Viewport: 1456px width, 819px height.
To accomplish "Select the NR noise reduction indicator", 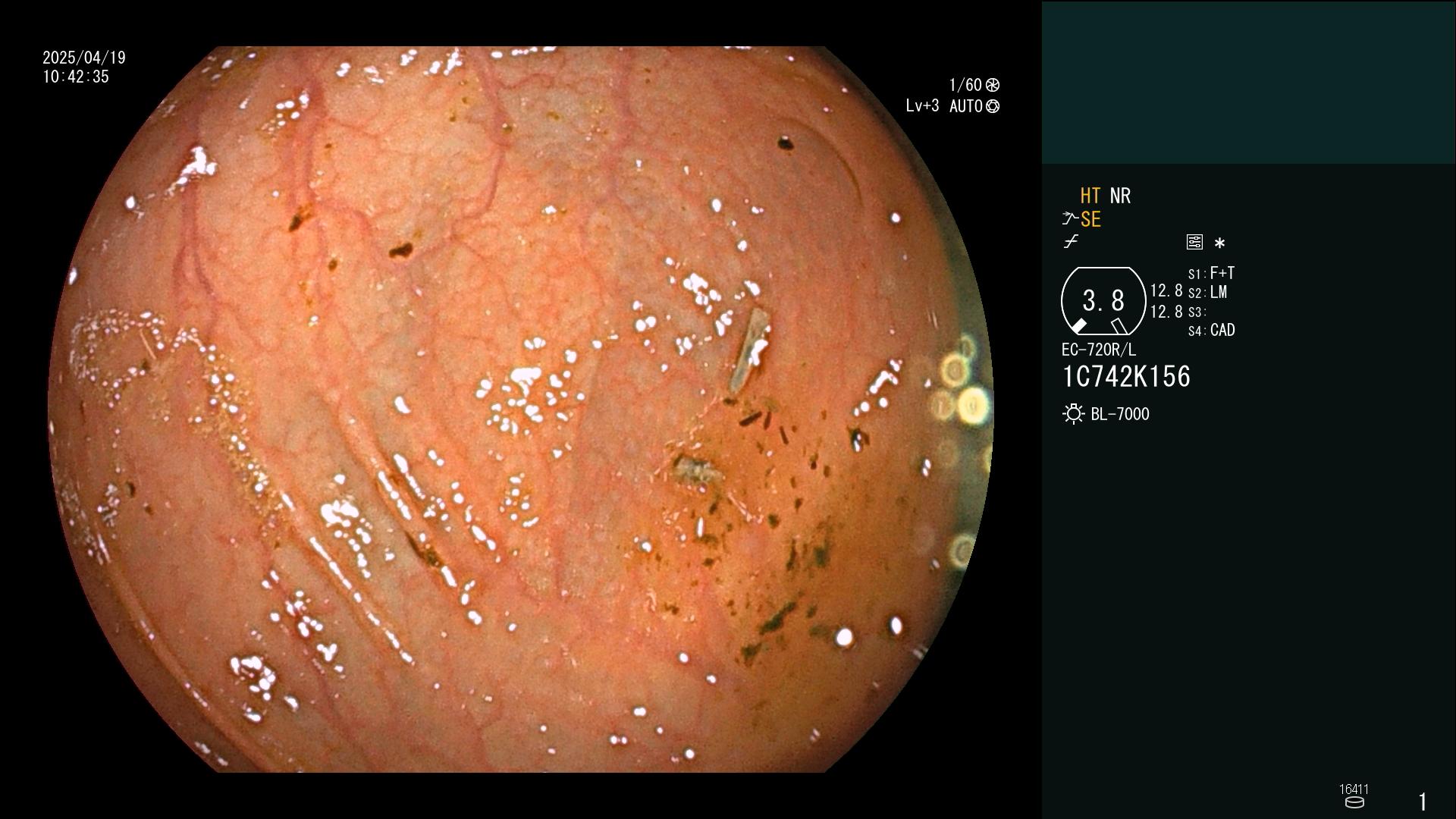I will [1120, 196].
